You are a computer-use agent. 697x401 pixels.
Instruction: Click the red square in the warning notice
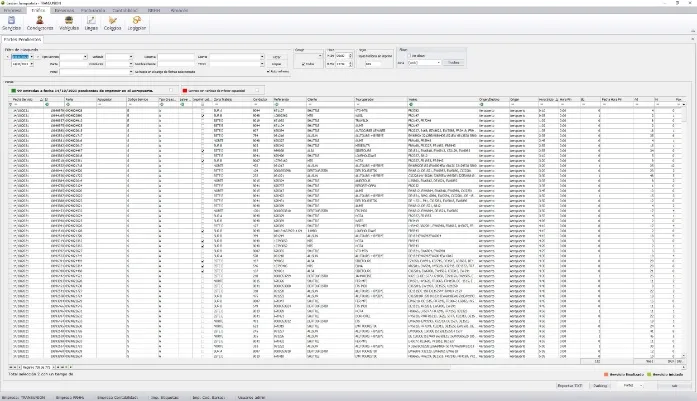pos(185,90)
